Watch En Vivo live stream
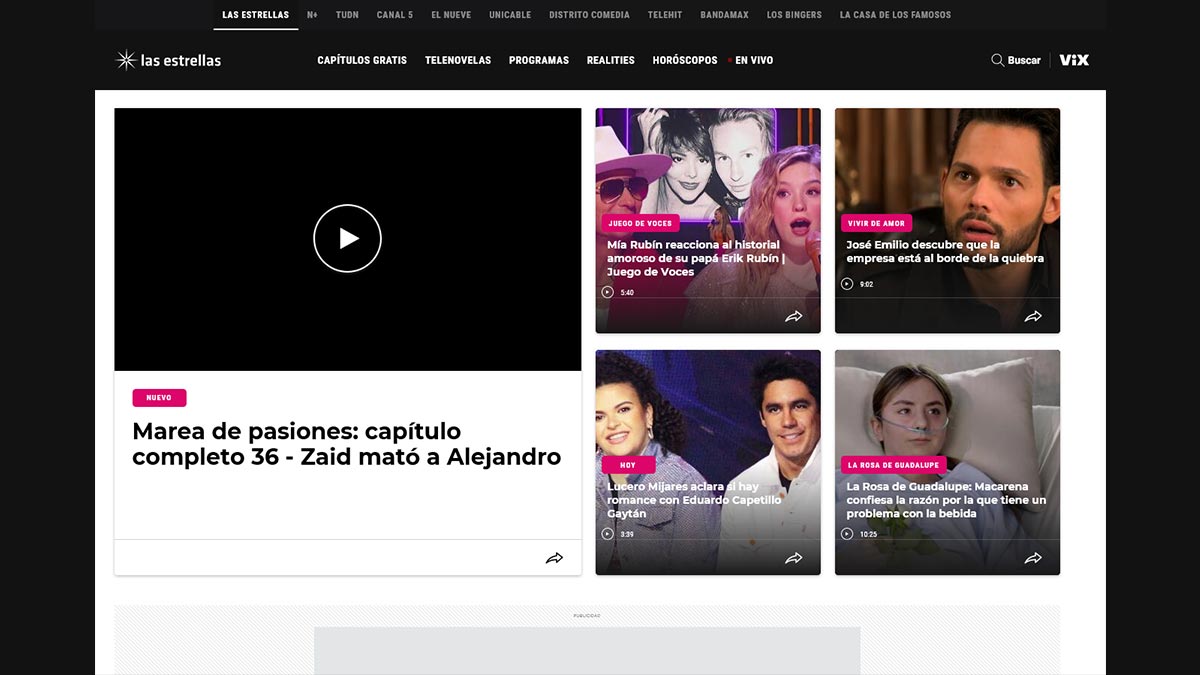This screenshot has width=1200, height=675. point(753,60)
